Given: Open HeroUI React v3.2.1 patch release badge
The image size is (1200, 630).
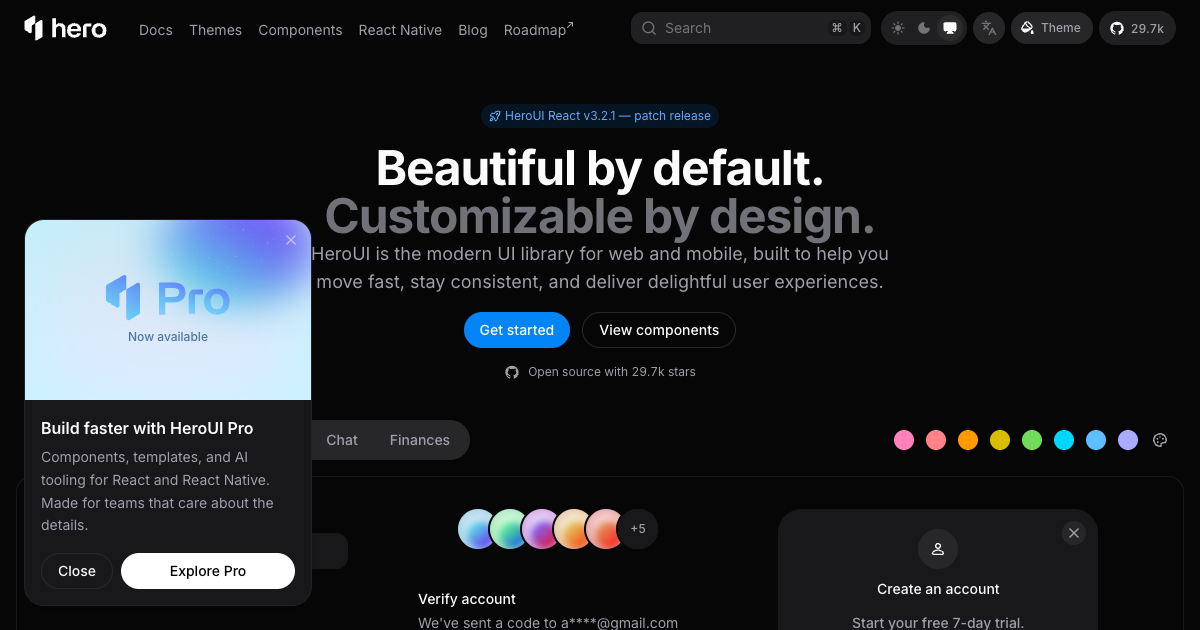Looking at the screenshot, I should (x=600, y=116).
